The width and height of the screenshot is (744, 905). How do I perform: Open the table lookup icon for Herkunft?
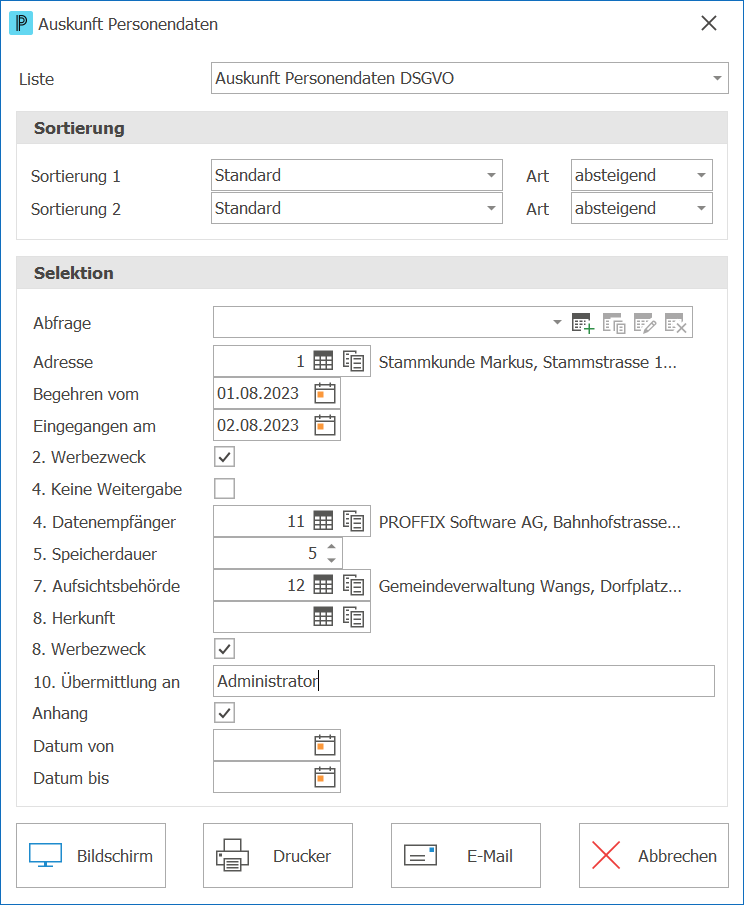(x=323, y=617)
